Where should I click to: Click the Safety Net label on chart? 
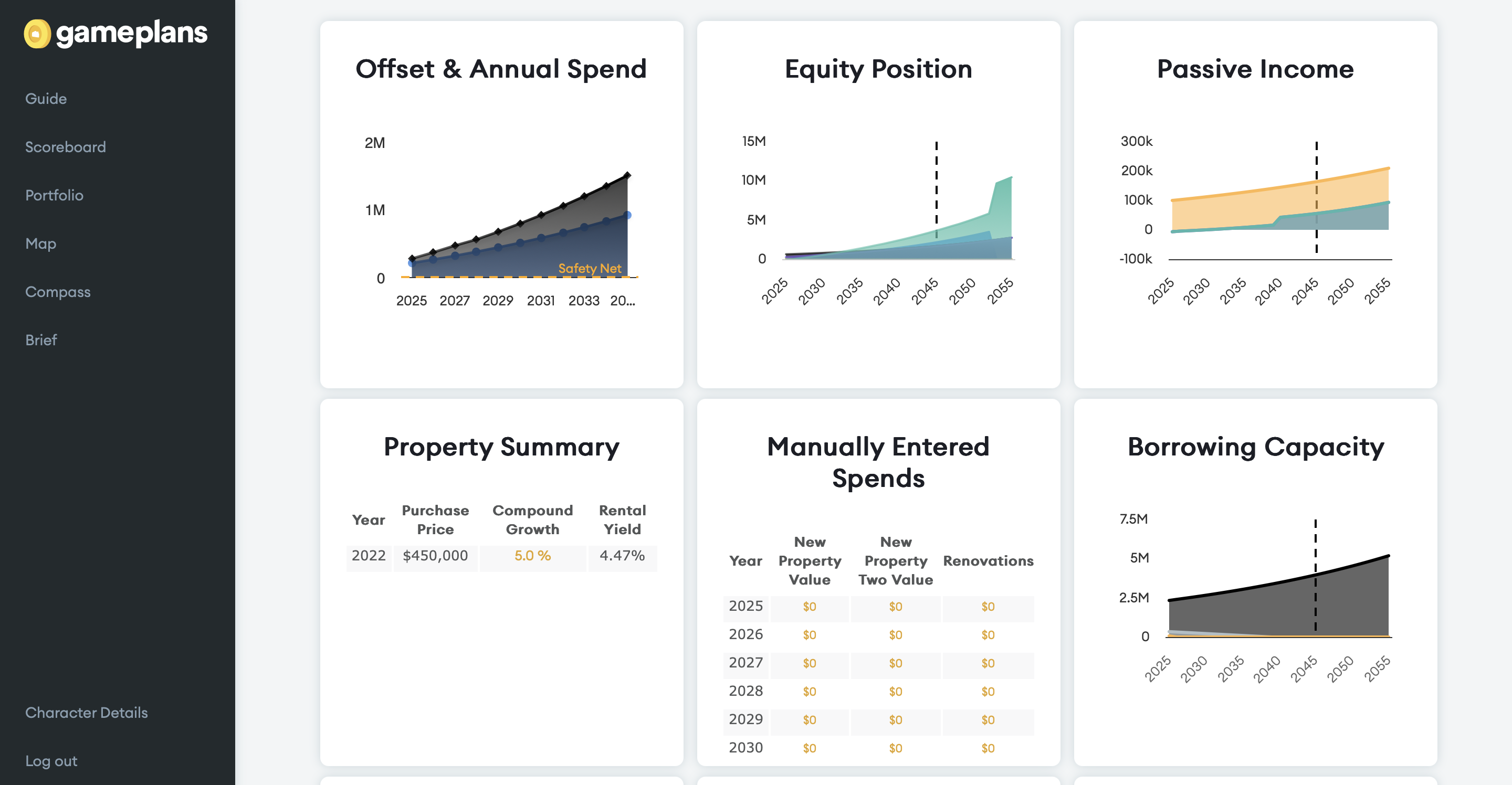coord(589,268)
